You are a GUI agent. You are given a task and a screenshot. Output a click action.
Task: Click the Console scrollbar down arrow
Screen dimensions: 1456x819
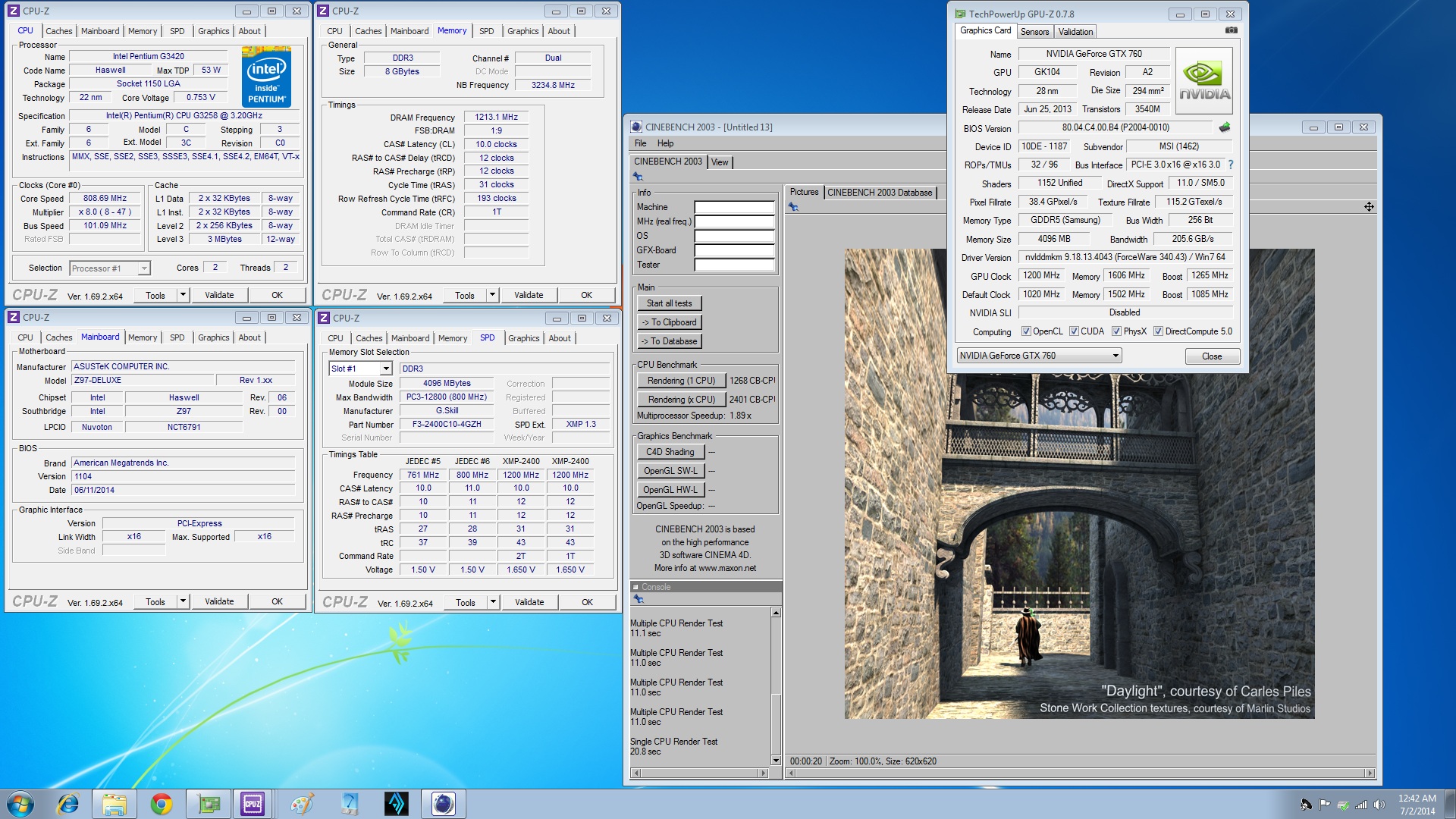pos(776,760)
